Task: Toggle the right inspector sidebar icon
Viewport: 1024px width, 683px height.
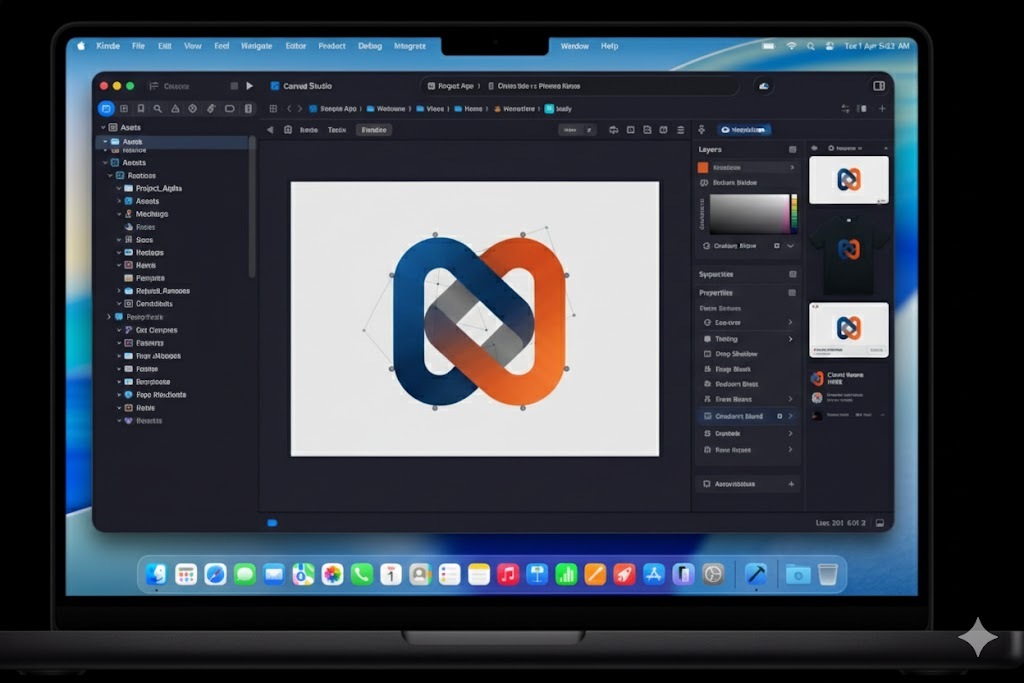Action: (x=879, y=86)
